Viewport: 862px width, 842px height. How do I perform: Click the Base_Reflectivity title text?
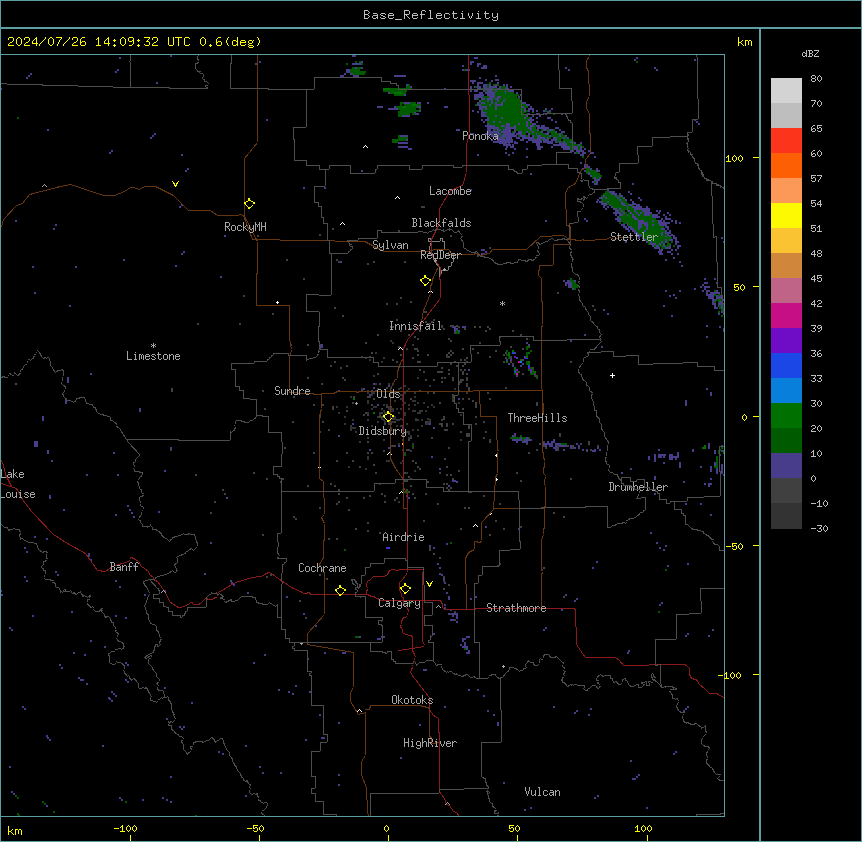point(431,15)
